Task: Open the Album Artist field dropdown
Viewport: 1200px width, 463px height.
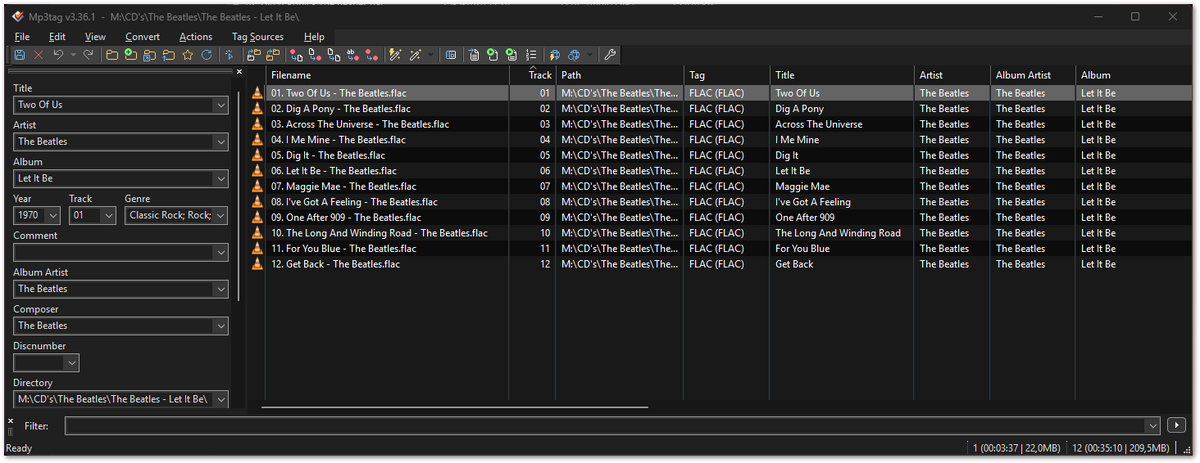Action: 220,289
